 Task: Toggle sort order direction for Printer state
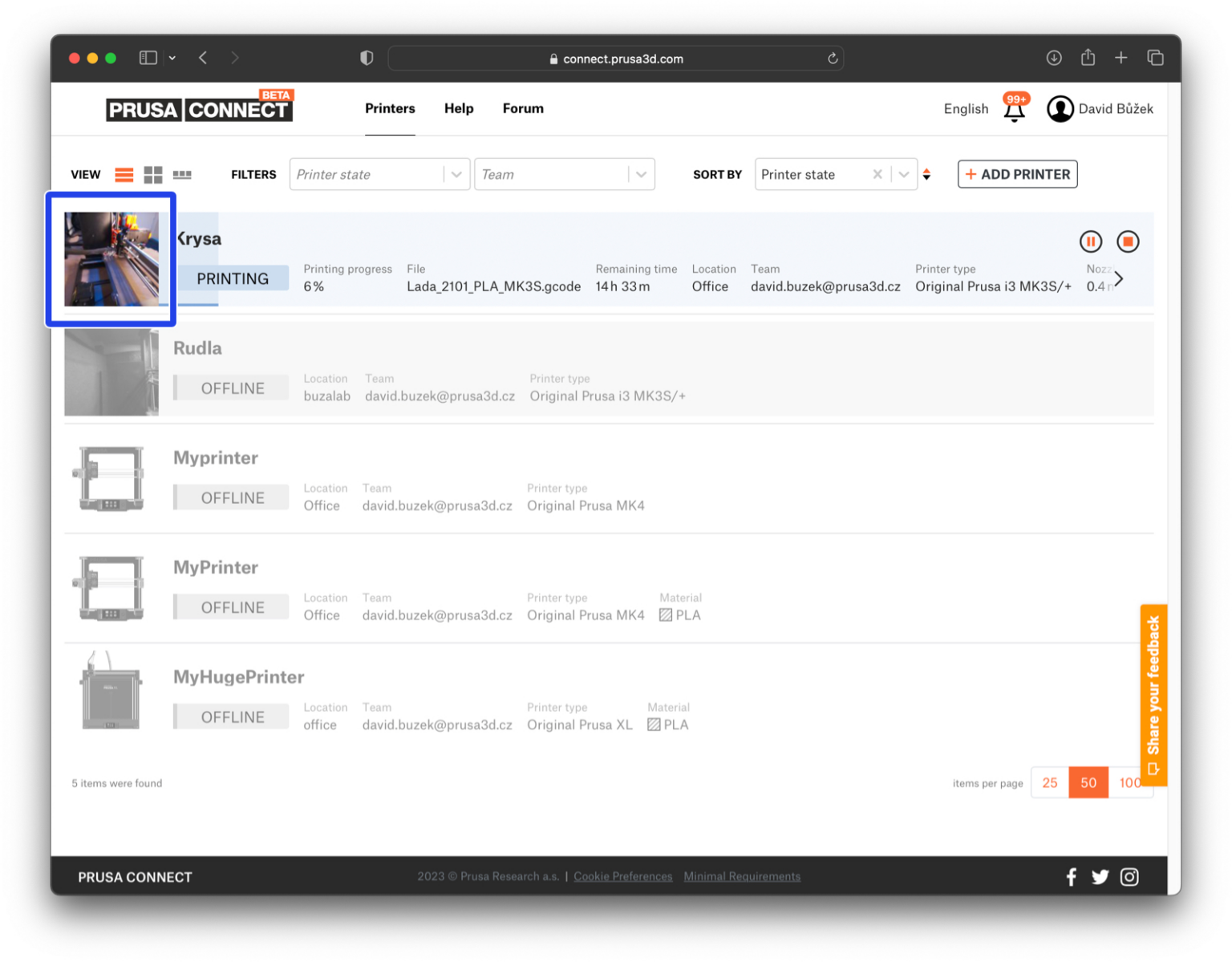click(x=927, y=174)
